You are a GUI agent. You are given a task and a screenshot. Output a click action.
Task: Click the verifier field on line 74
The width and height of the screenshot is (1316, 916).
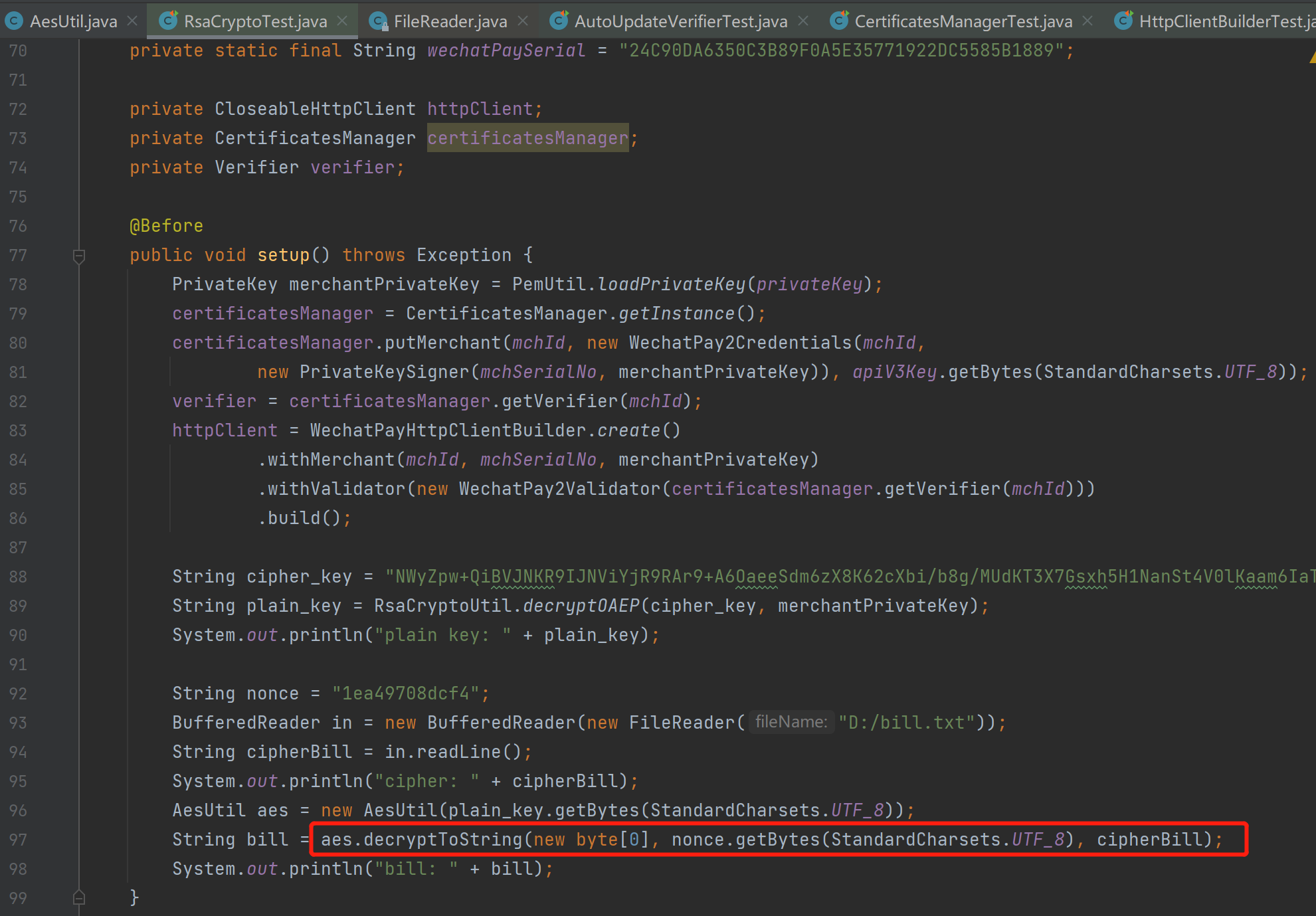tap(352, 167)
